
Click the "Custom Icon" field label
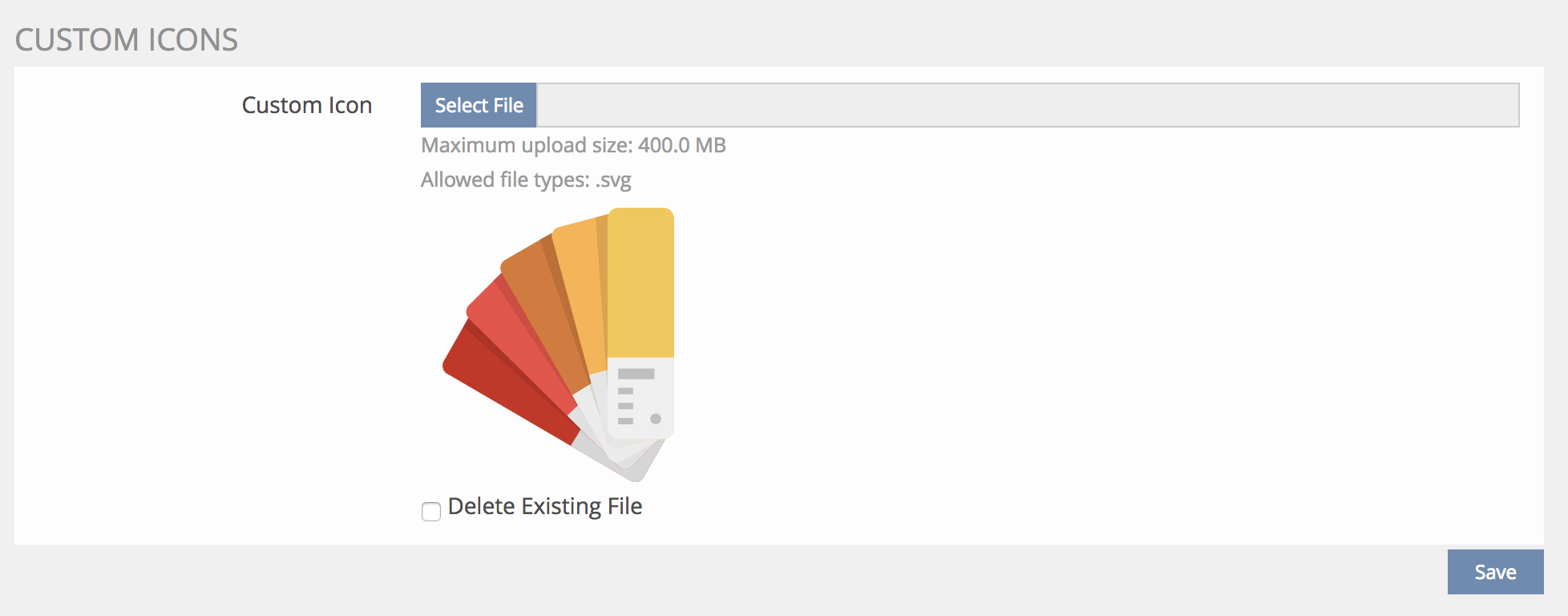pos(307,105)
